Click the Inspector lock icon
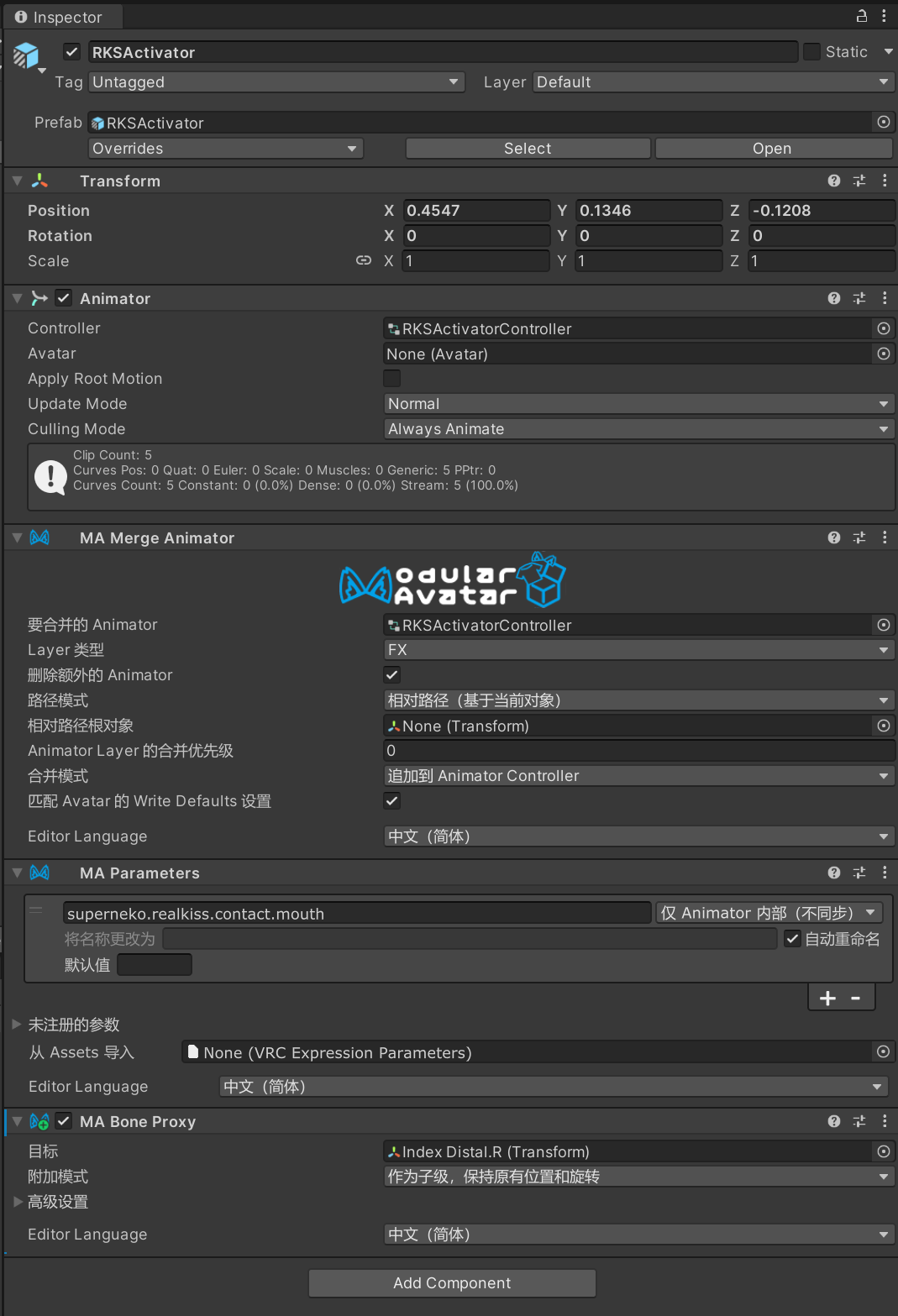The width and height of the screenshot is (898, 1316). 862,16
